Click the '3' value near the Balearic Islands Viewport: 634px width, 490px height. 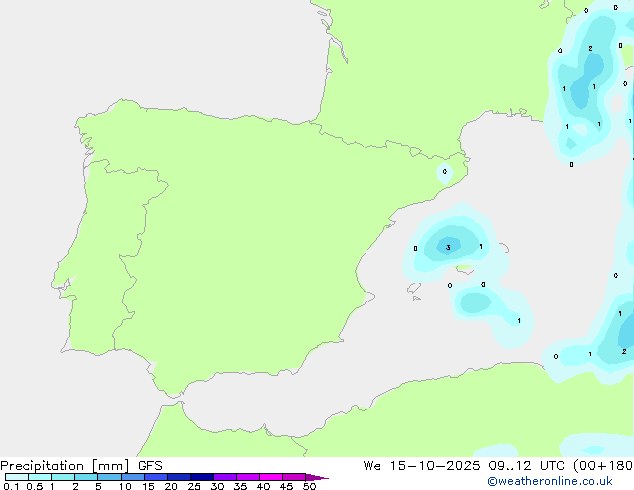(448, 247)
